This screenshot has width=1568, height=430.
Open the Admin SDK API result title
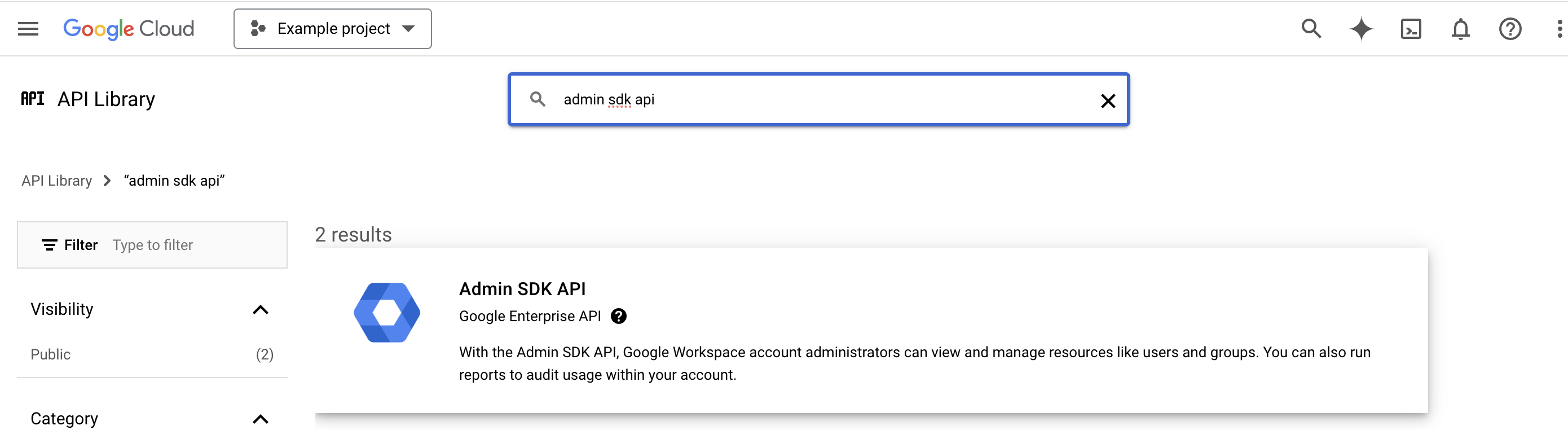[x=522, y=289]
